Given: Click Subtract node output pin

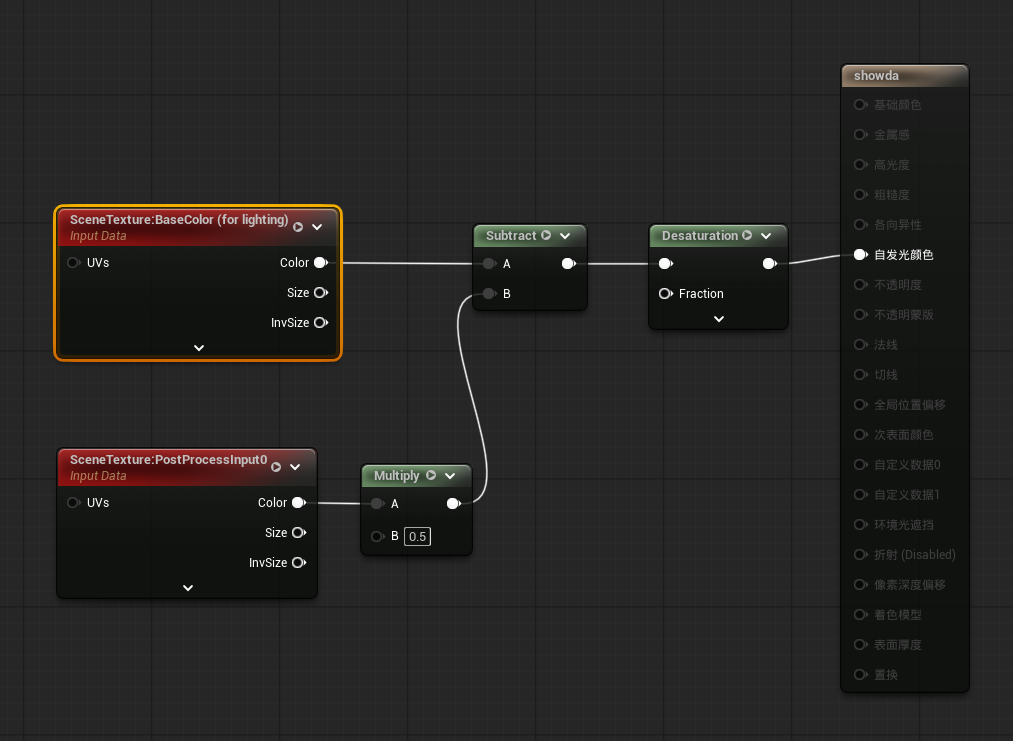Looking at the screenshot, I should click(x=569, y=264).
